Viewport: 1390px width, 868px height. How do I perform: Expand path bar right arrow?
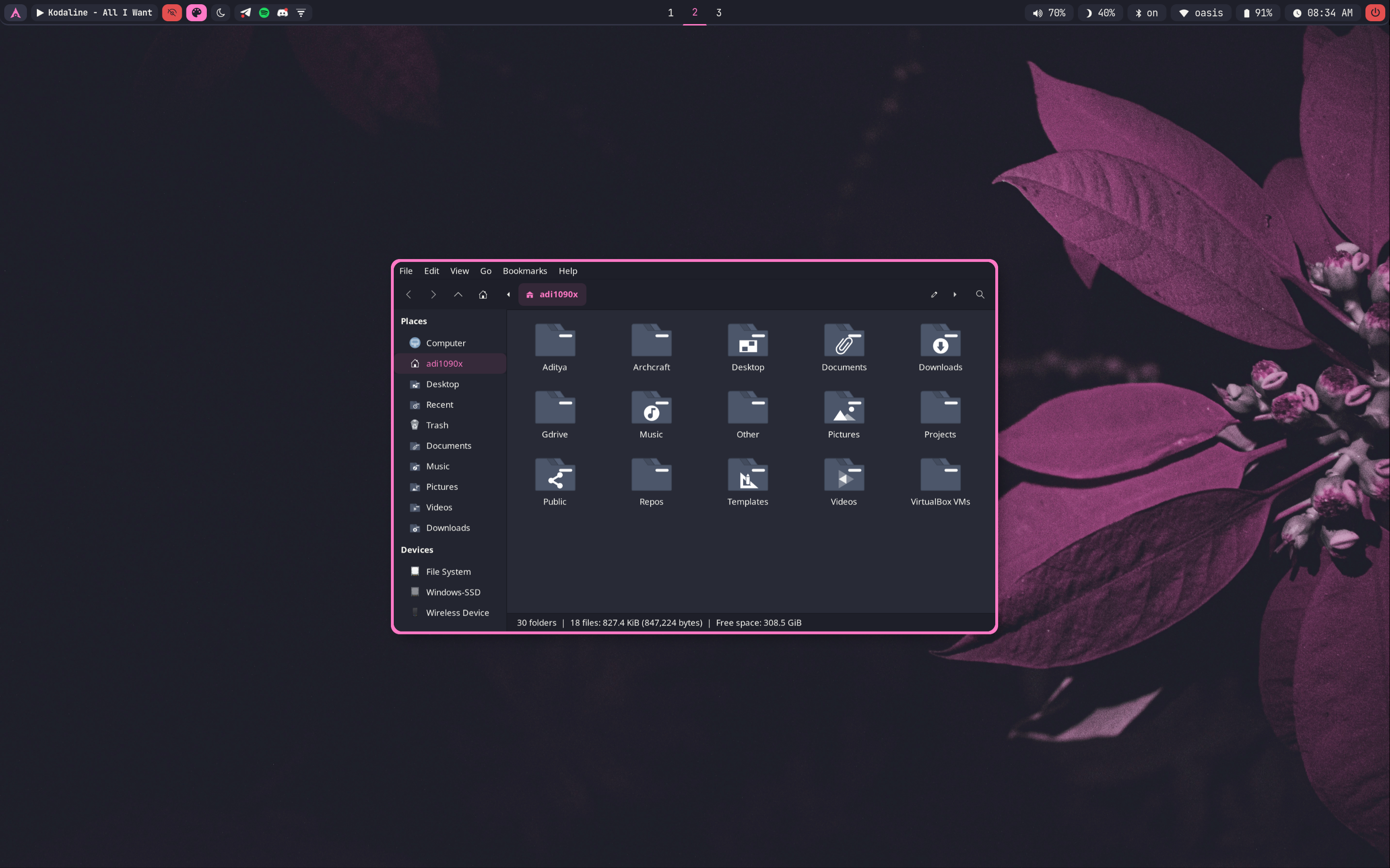click(955, 295)
